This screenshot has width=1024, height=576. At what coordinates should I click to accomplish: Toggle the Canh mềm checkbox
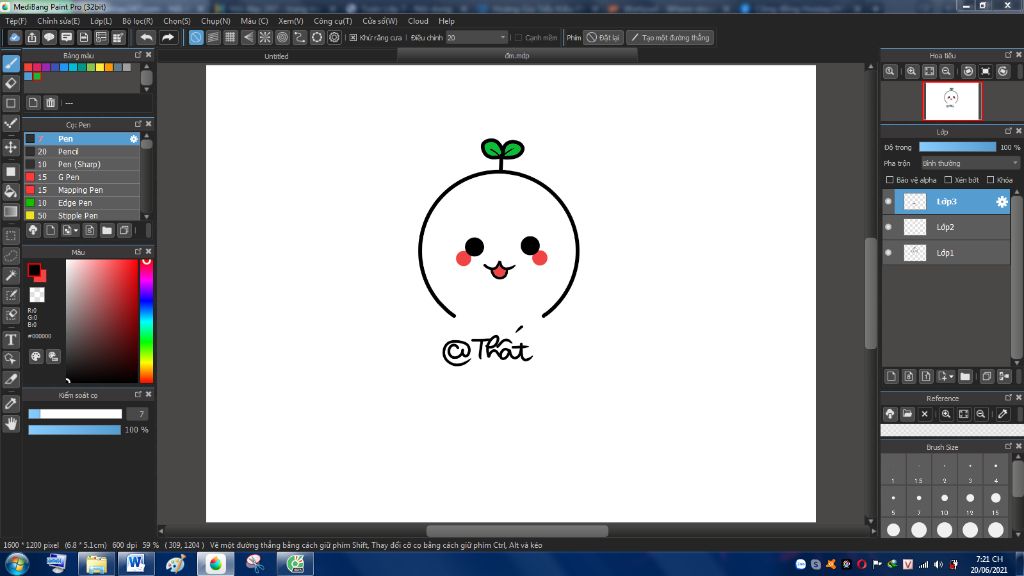(519, 38)
